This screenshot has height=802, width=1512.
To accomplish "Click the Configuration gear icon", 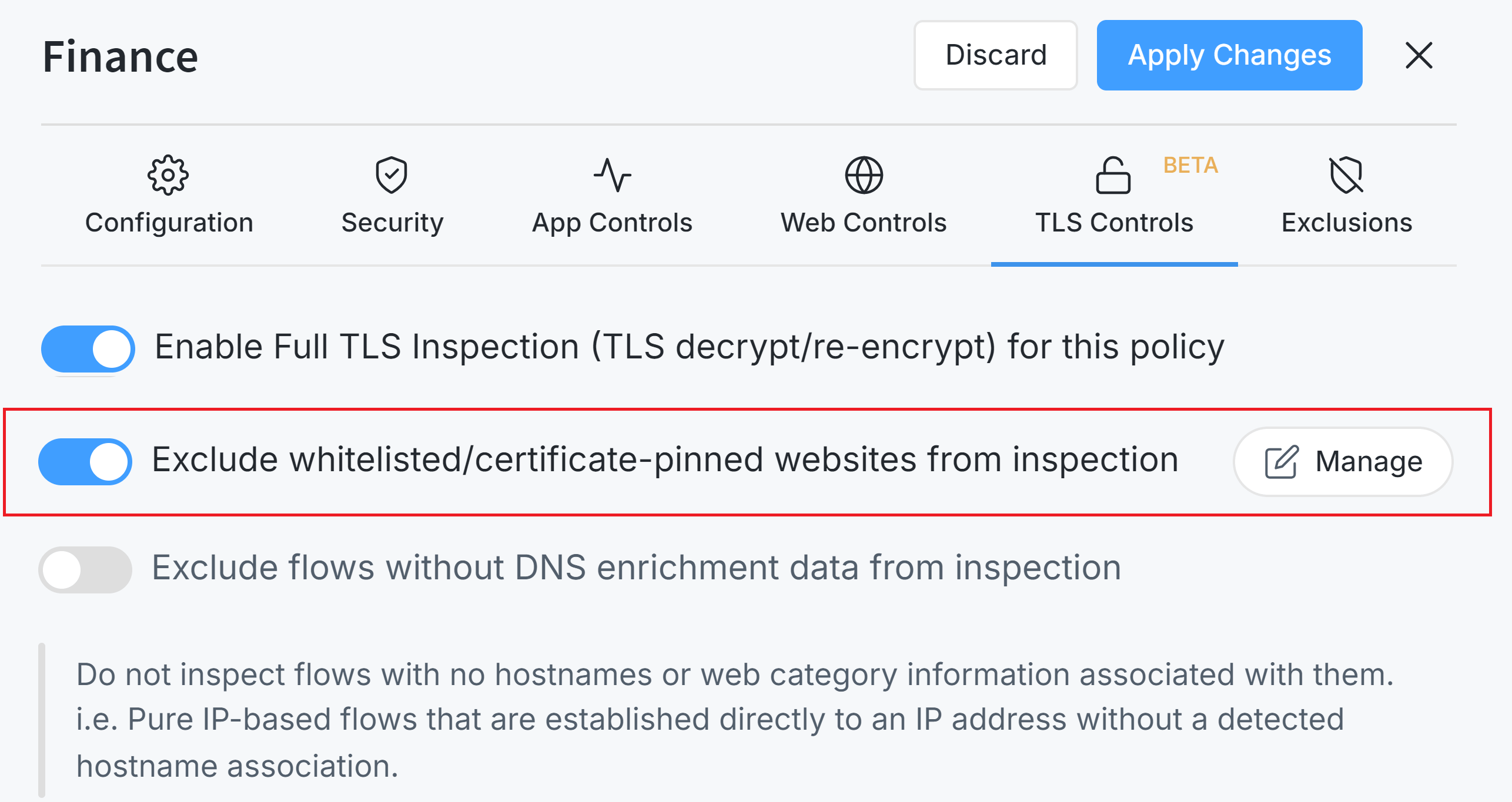I will pos(168,175).
